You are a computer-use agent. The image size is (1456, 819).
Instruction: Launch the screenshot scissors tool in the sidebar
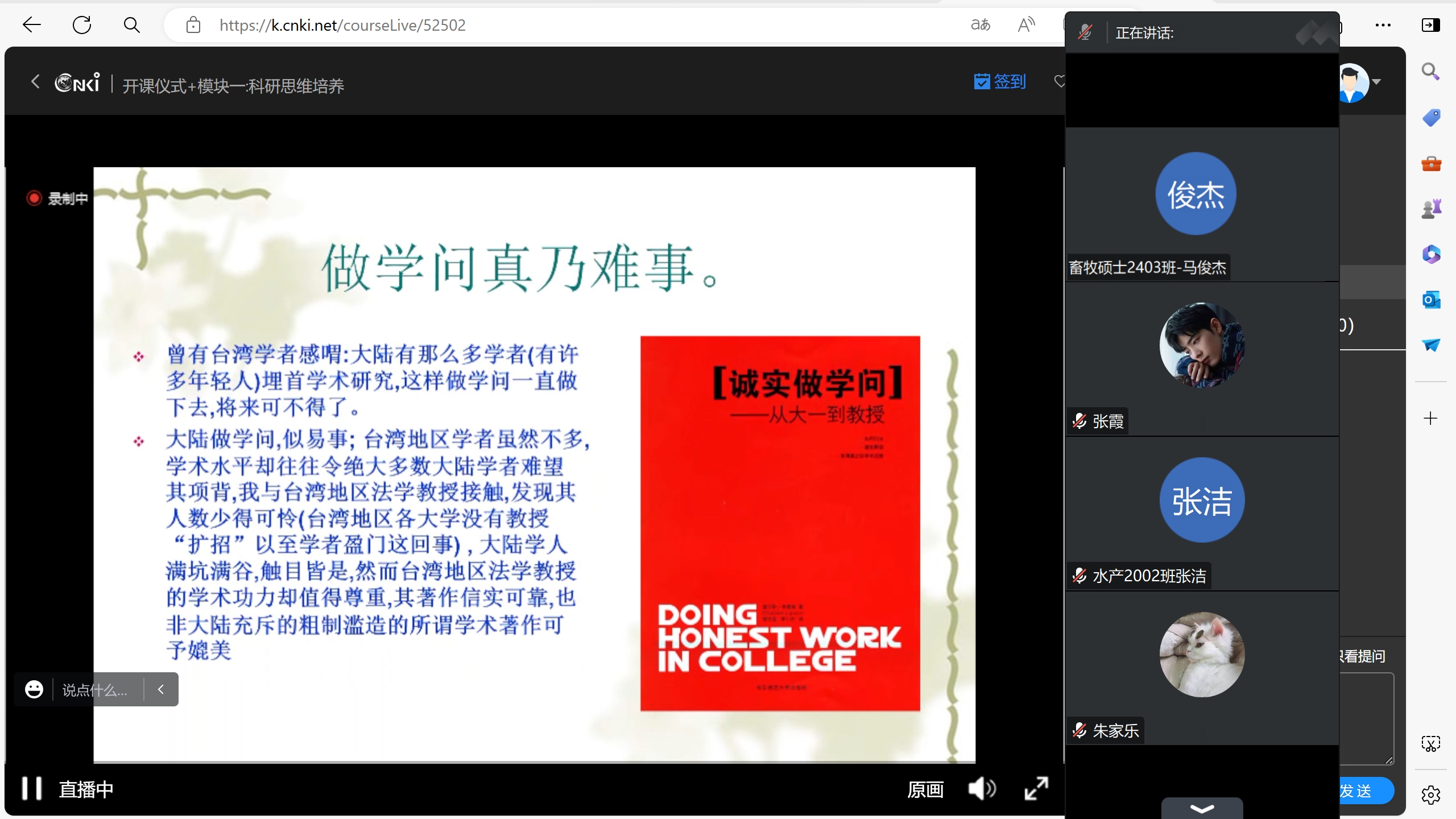1430,743
